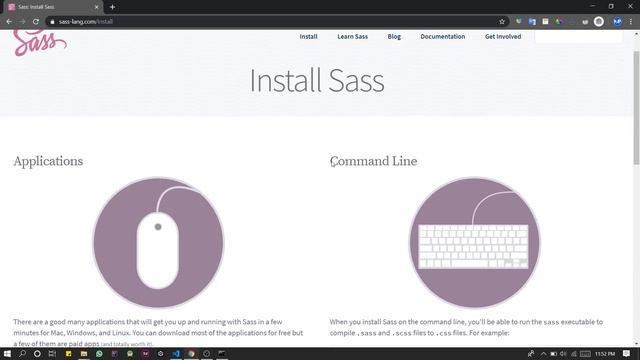Open Cortana from the taskbar
The image size is (640, 360).
pyautogui.click(x=37, y=353)
